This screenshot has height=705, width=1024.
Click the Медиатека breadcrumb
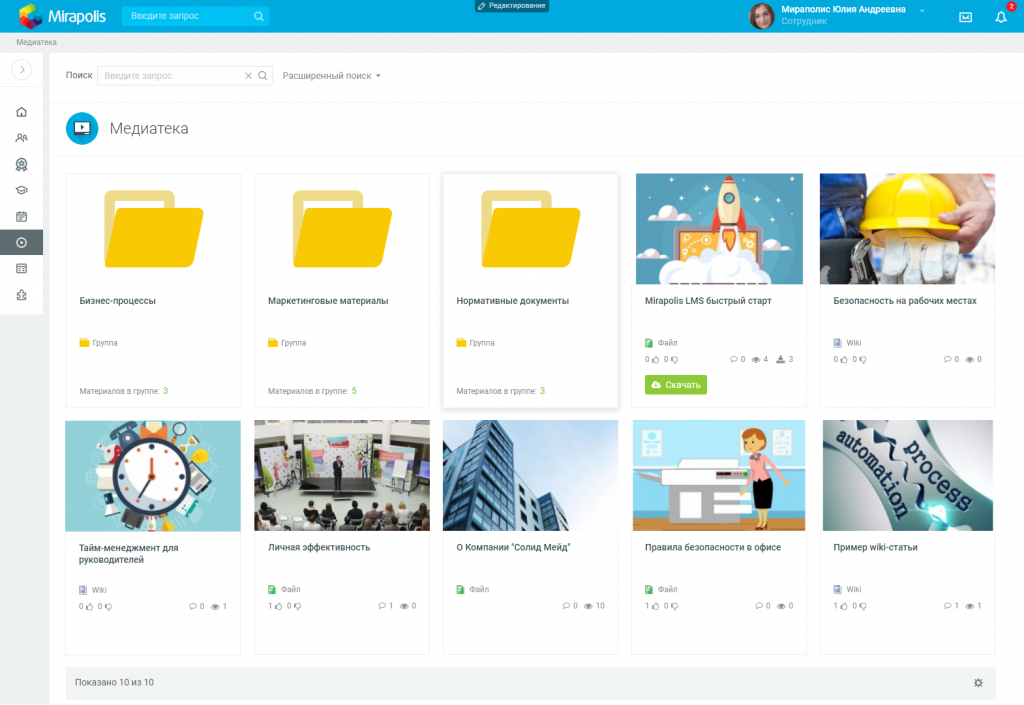pos(36,42)
